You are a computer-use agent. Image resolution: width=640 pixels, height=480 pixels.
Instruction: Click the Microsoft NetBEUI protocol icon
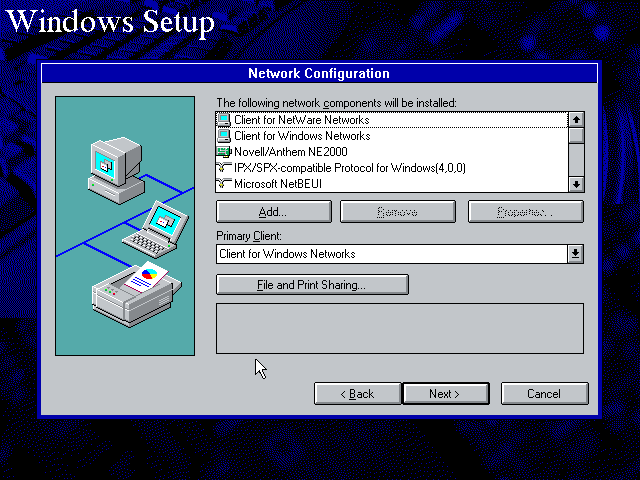pos(224,184)
